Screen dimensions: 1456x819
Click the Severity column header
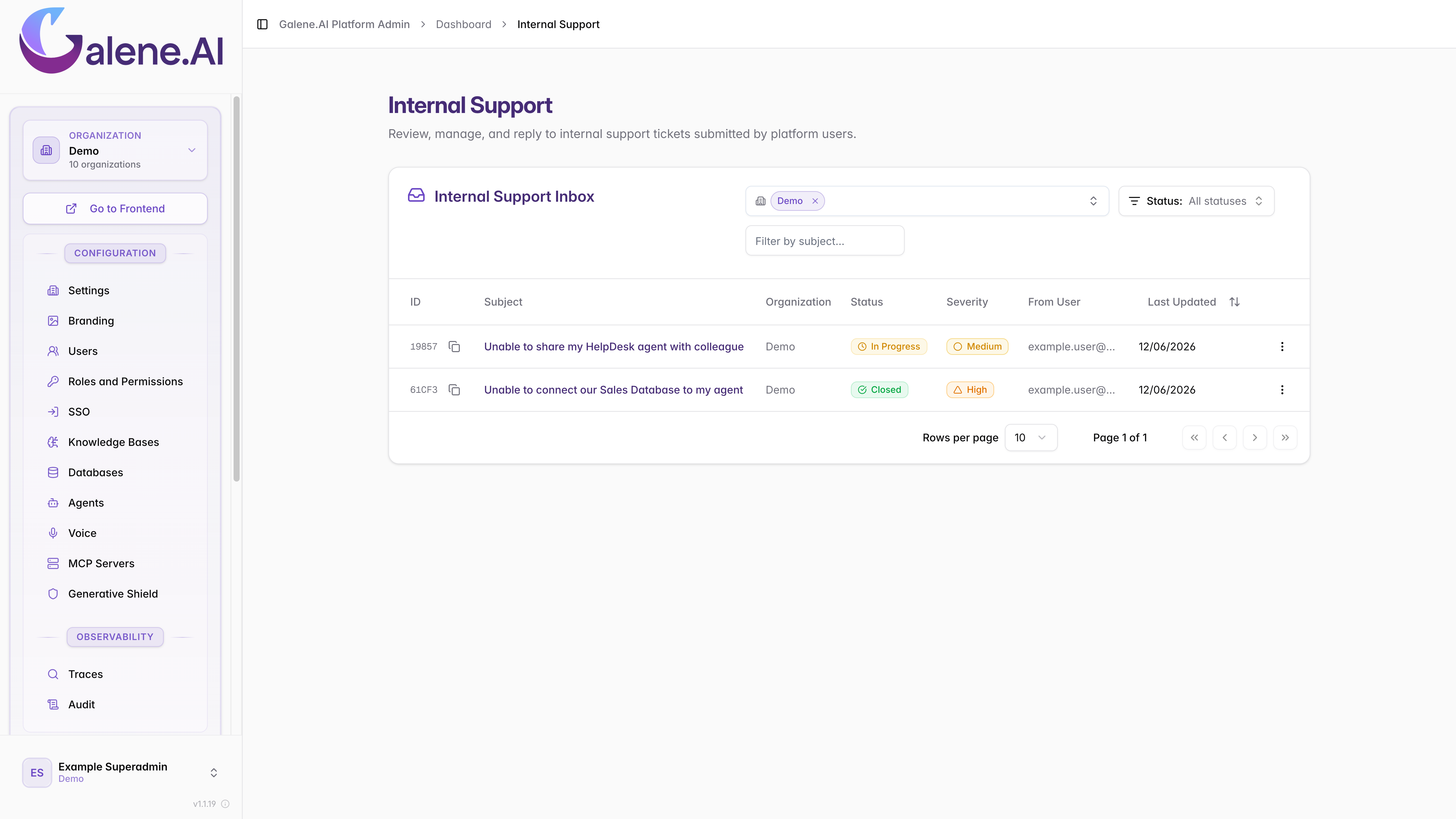click(x=967, y=302)
